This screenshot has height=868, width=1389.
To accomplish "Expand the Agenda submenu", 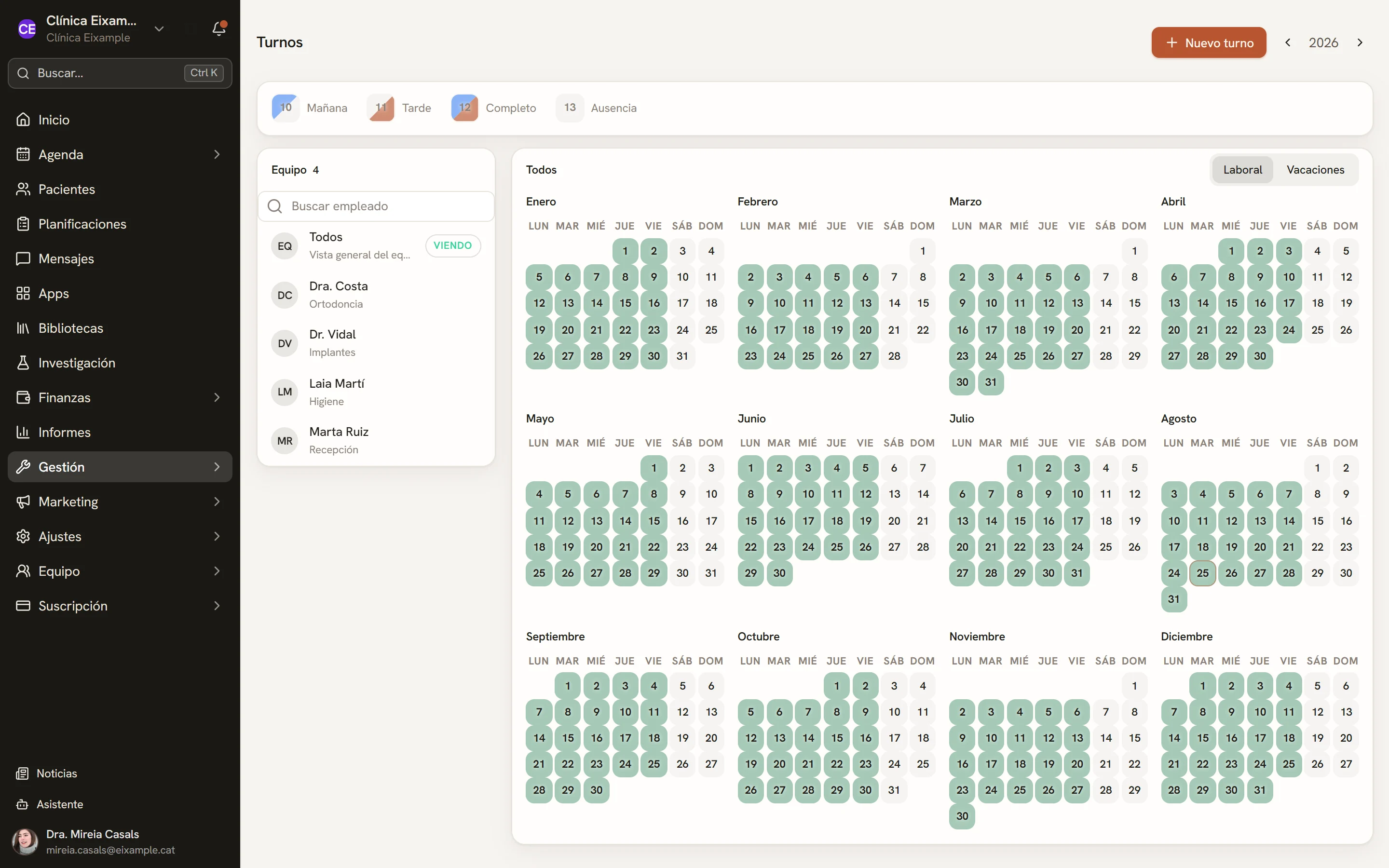I will (217, 154).
